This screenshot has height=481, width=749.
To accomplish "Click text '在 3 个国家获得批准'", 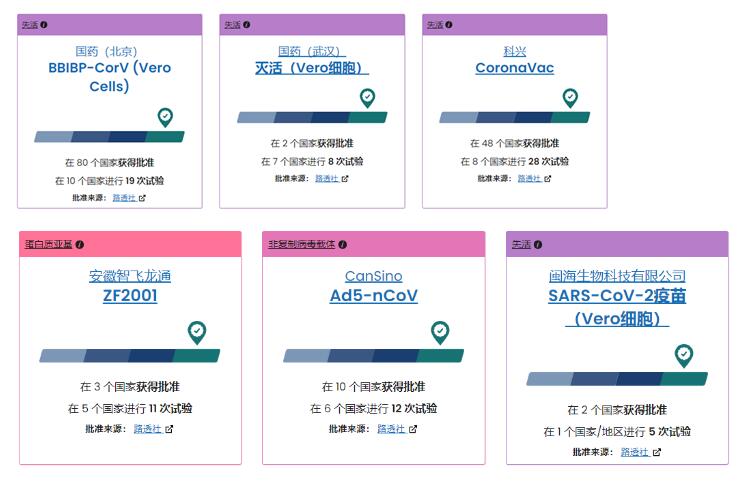I will coord(130,386).
